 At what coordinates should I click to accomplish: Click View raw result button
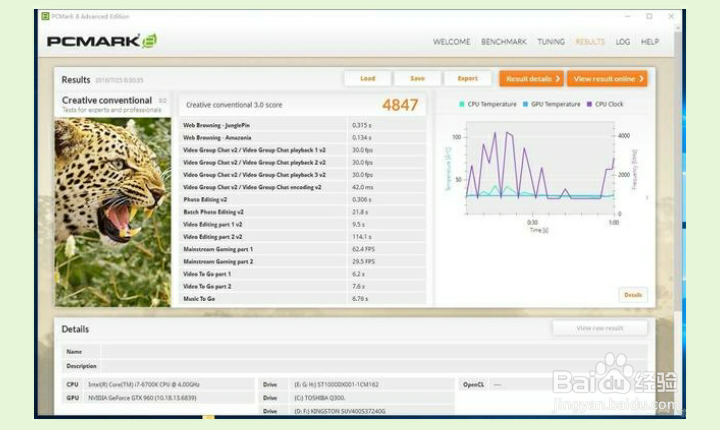pyautogui.click(x=600, y=328)
